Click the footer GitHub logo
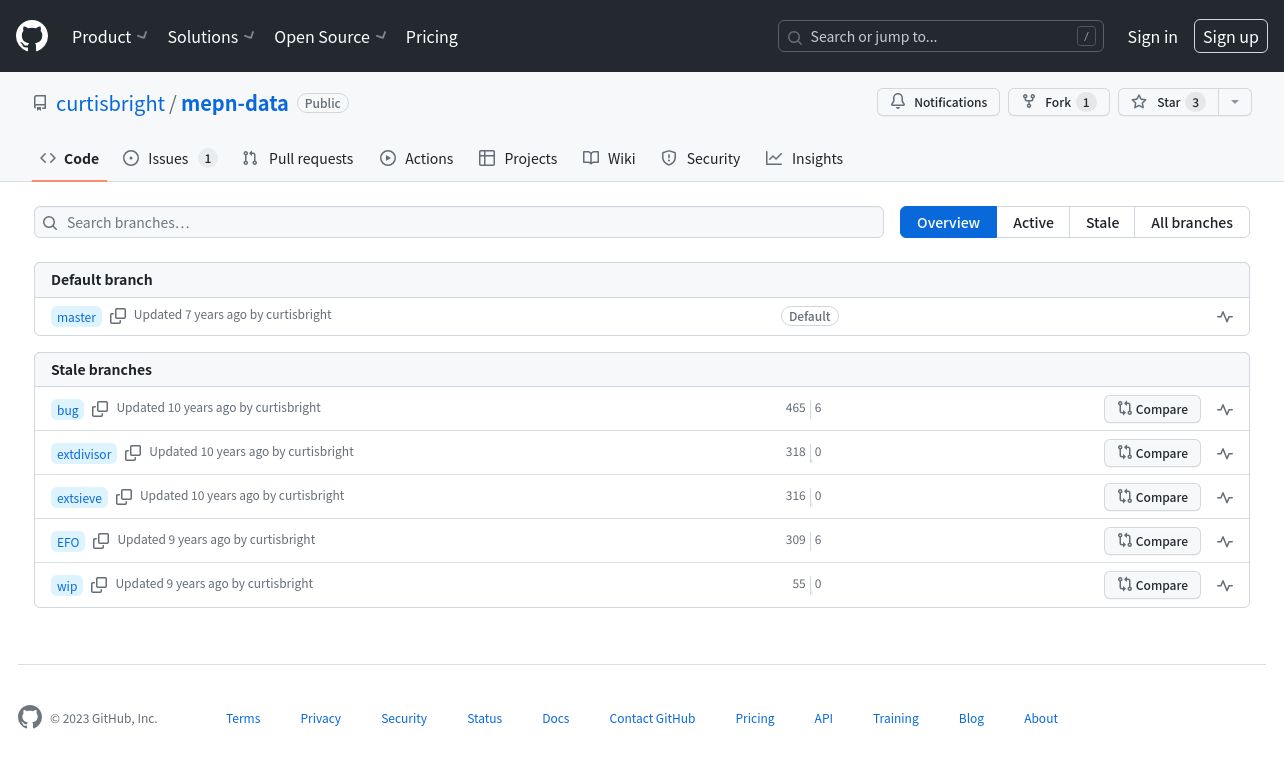 pyautogui.click(x=30, y=717)
